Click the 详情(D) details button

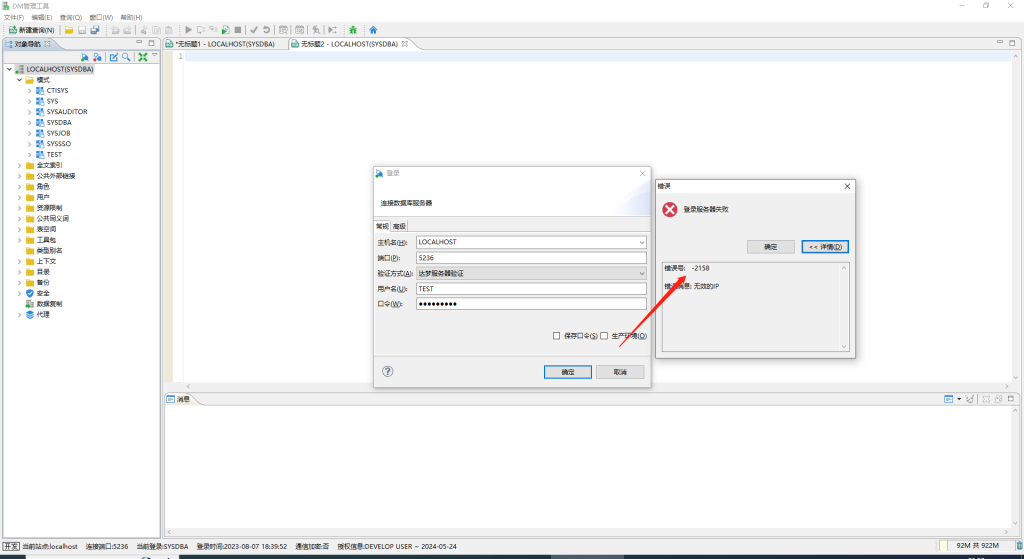[825, 247]
